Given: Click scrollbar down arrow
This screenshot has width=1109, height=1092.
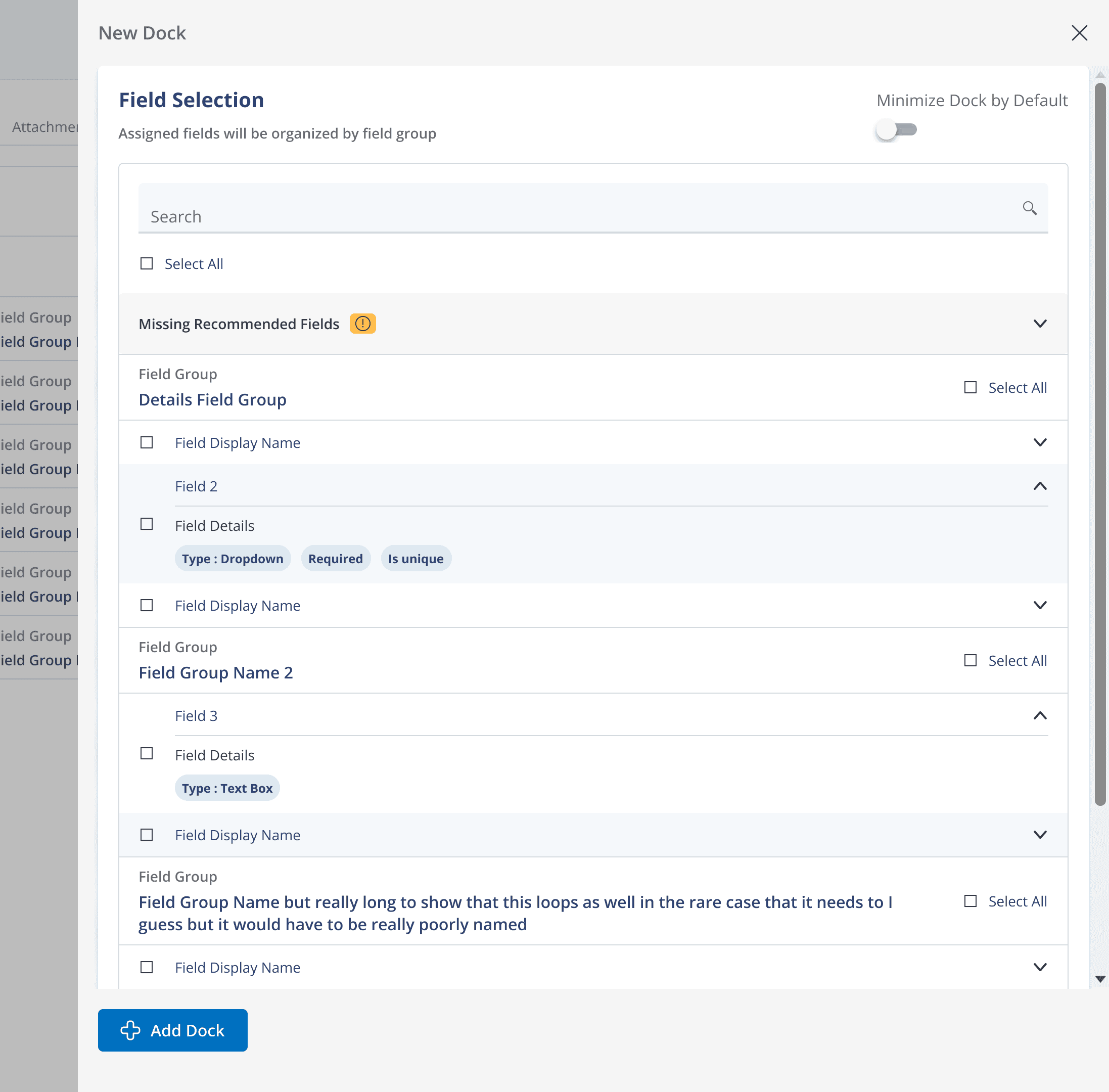Looking at the screenshot, I should tap(1100, 979).
